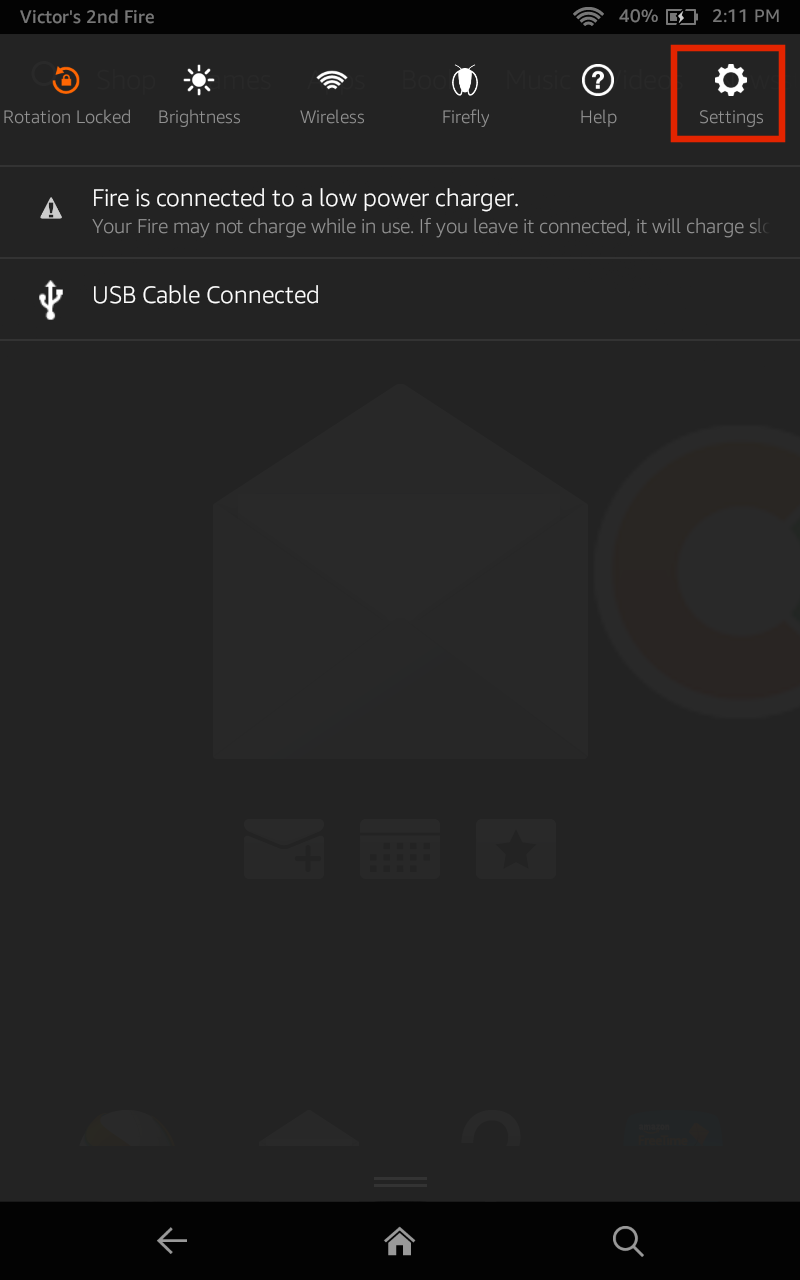Tap the dimmed compose mail icon
This screenshot has width=800, height=1280.
click(x=285, y=849)
